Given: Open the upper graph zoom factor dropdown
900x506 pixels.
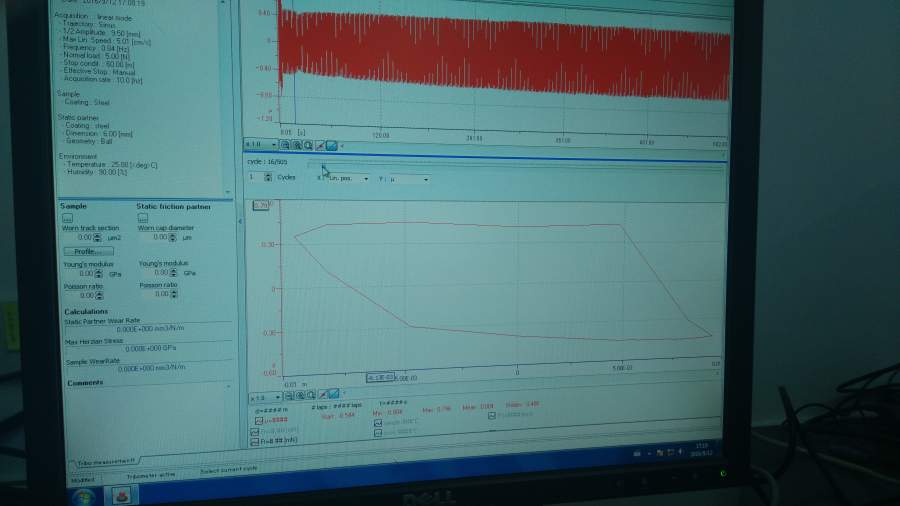Looking at the screenshot, I should (261, 144).
